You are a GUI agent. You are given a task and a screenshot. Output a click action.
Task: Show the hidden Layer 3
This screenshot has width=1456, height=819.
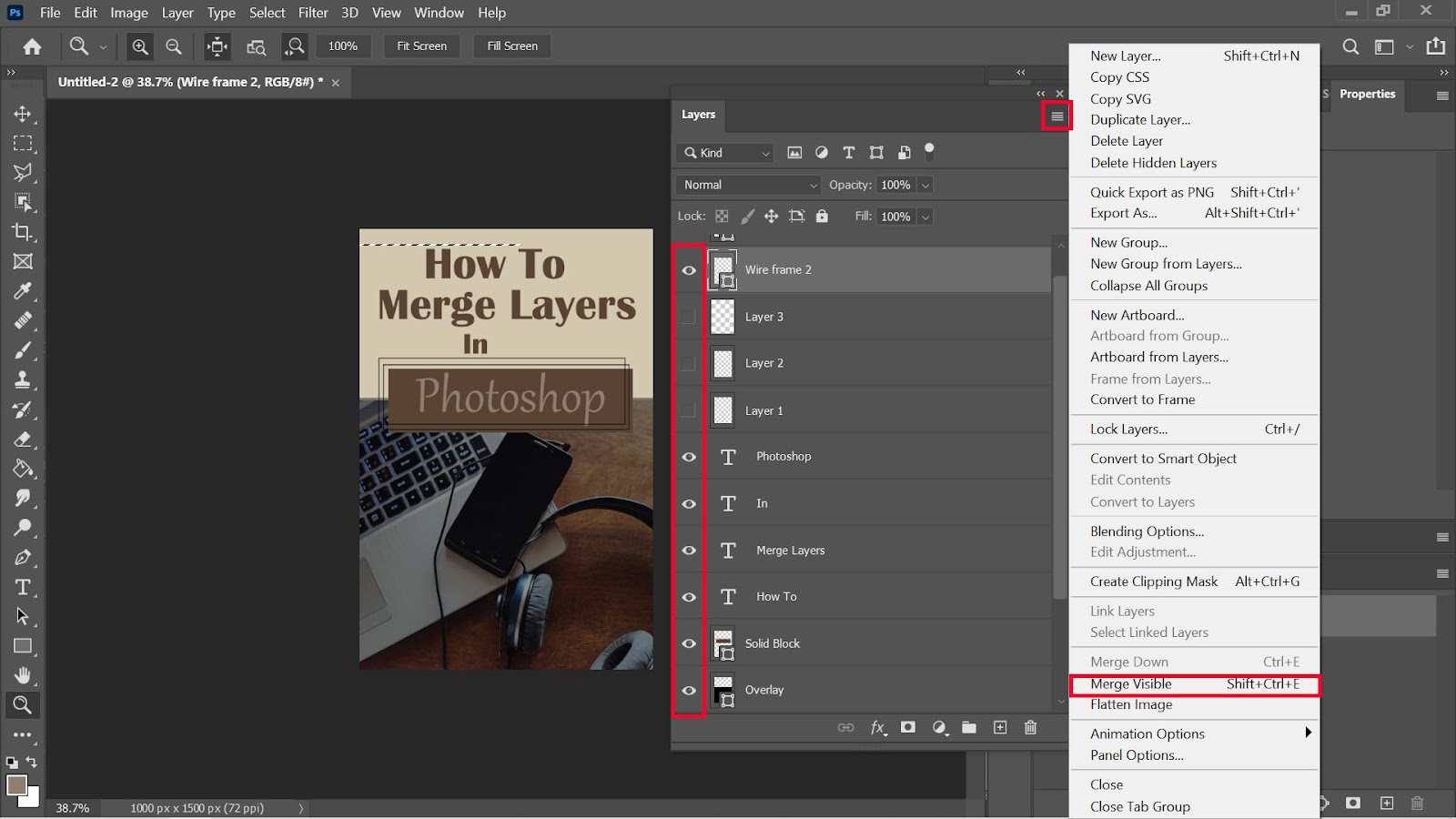coord(689,317)
